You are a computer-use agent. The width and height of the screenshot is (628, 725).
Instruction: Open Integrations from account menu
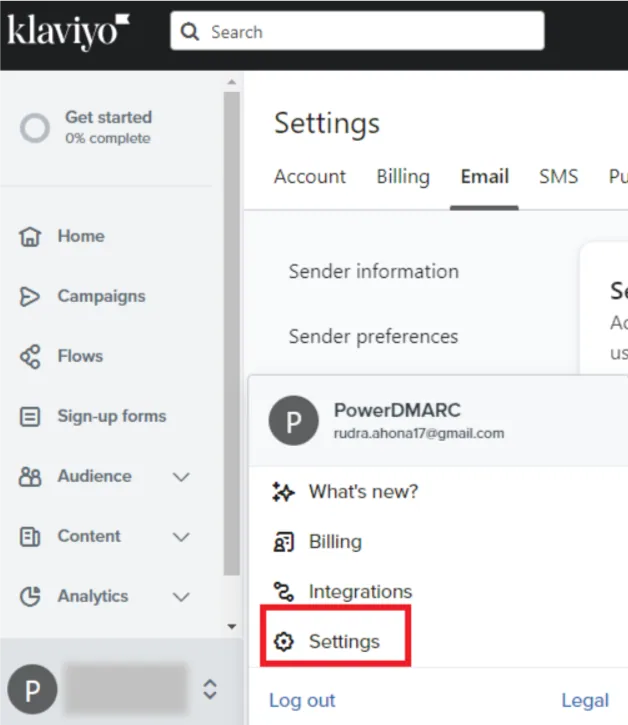click(360, 592)
